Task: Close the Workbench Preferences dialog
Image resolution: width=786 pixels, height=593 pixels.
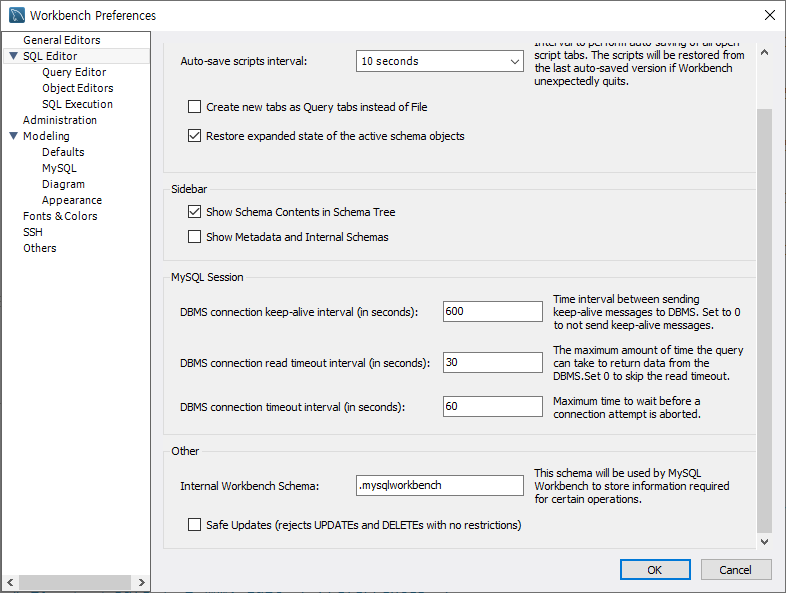Action: point(769,15)
